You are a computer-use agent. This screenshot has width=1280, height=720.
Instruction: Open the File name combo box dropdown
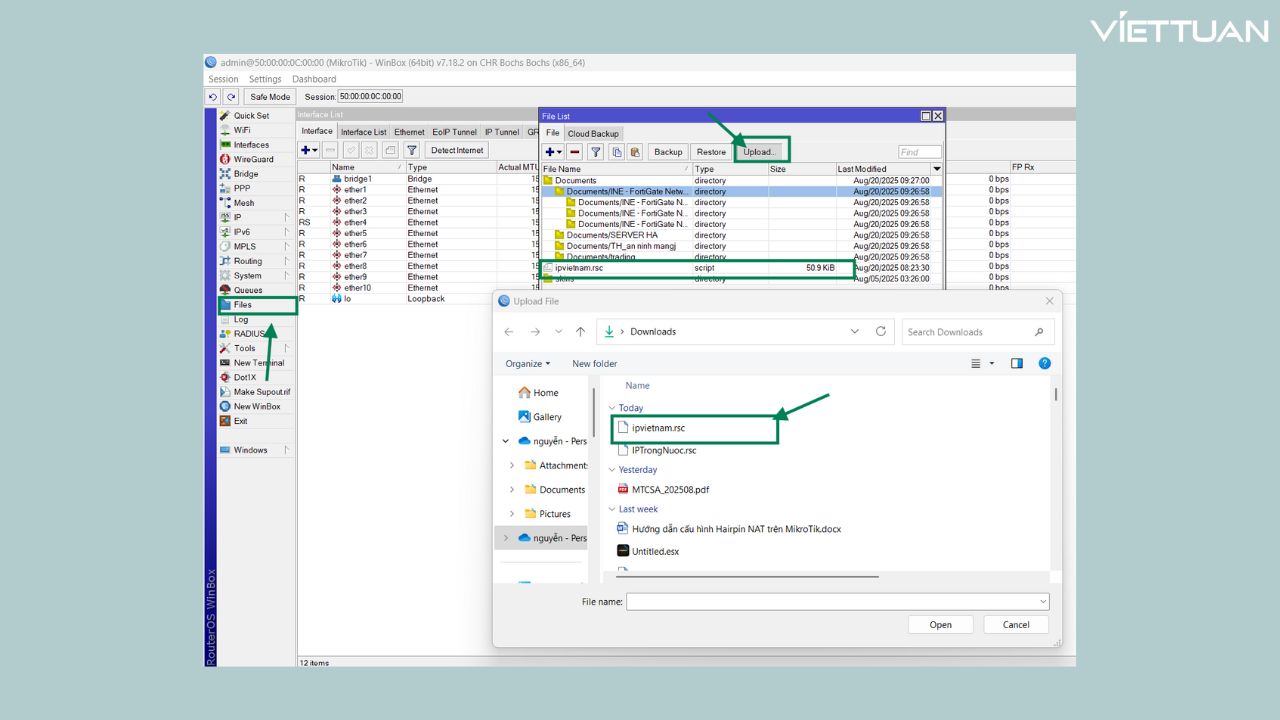(1043, 602)
